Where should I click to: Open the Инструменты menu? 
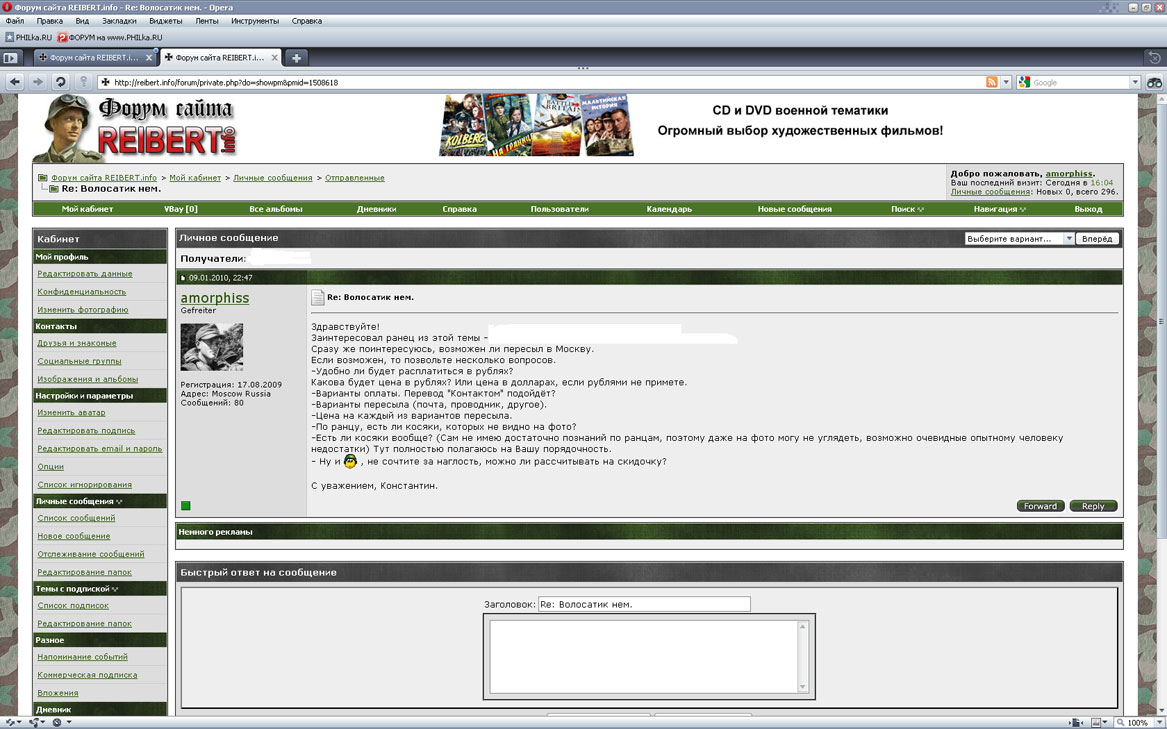pos(255,21)
